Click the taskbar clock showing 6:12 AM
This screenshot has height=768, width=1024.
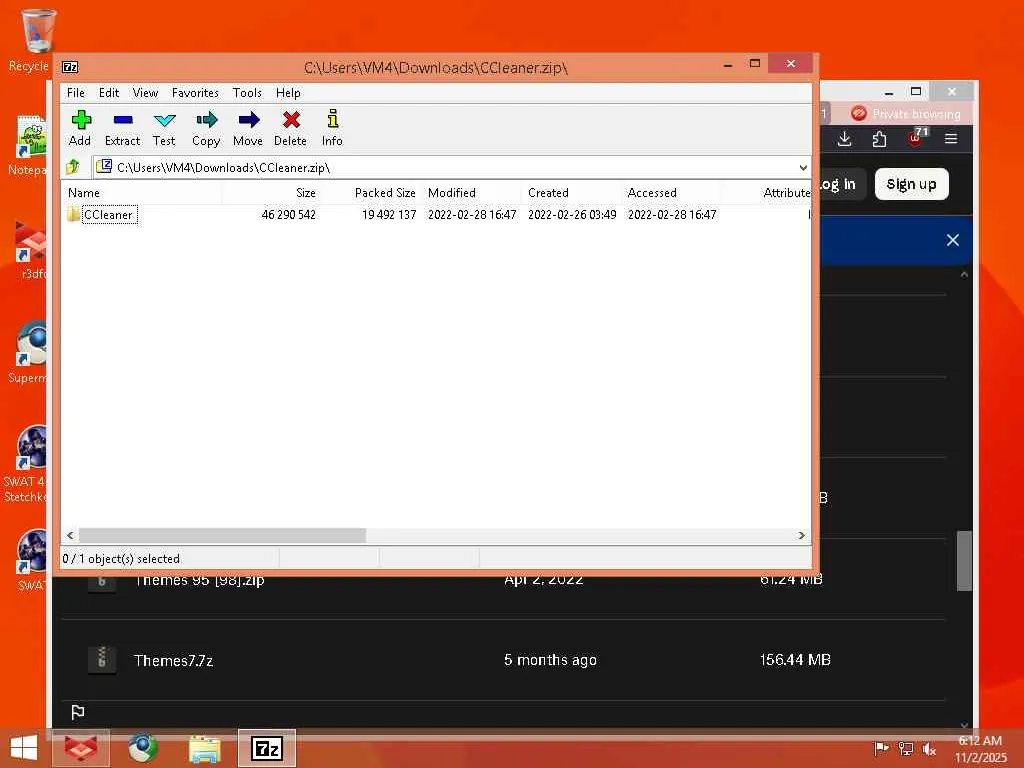tap(980, 748)
